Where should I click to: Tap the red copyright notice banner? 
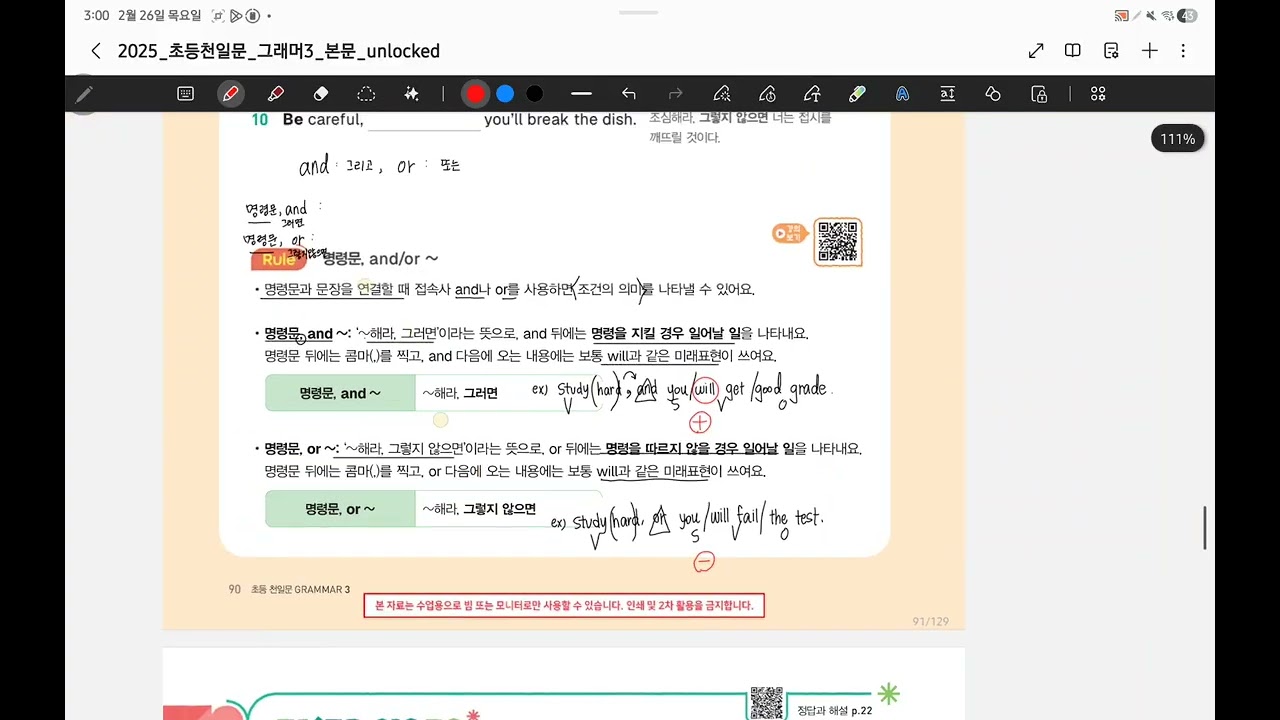[564, 606]
